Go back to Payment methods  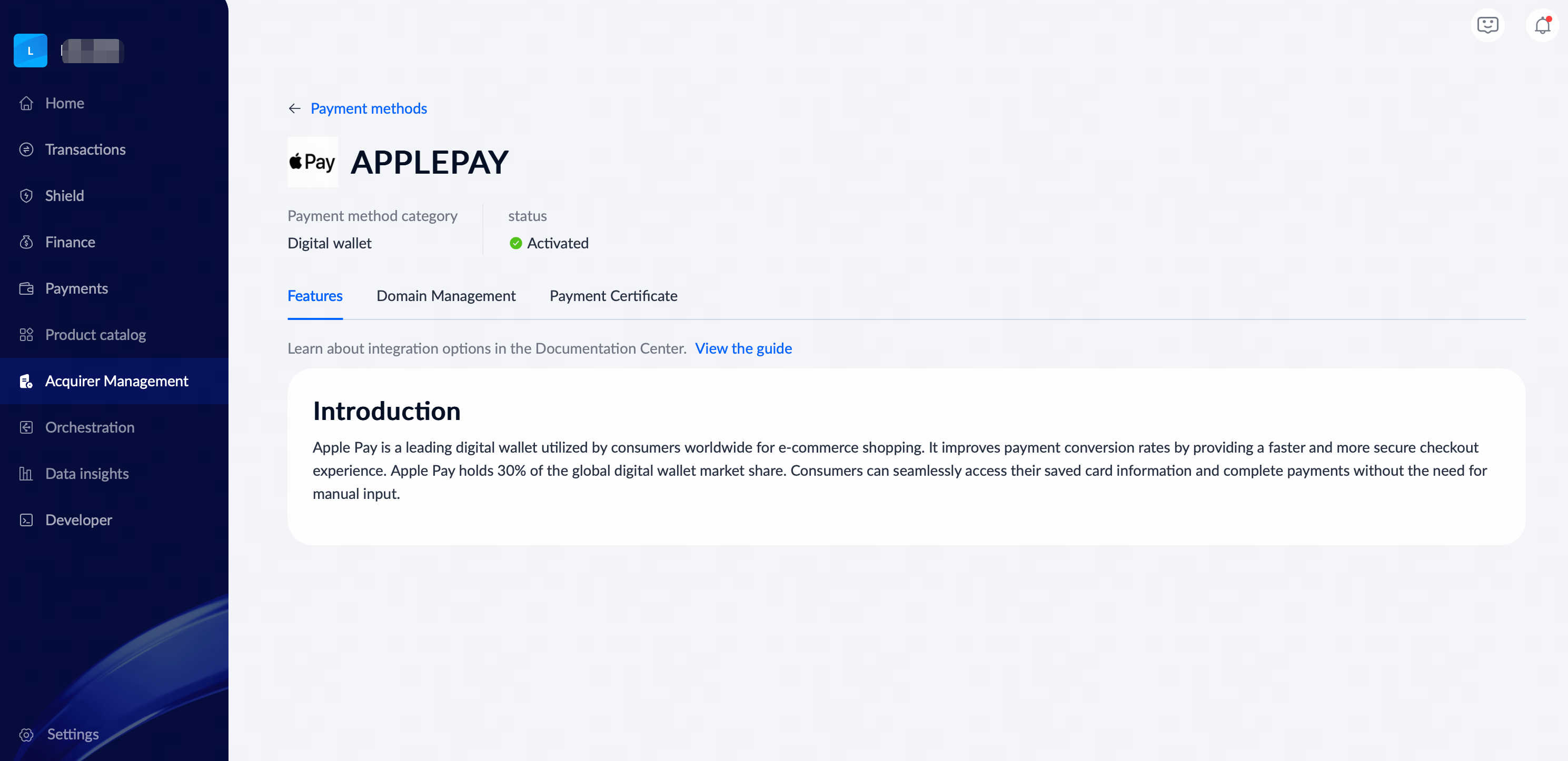click(x=368, y=108)
